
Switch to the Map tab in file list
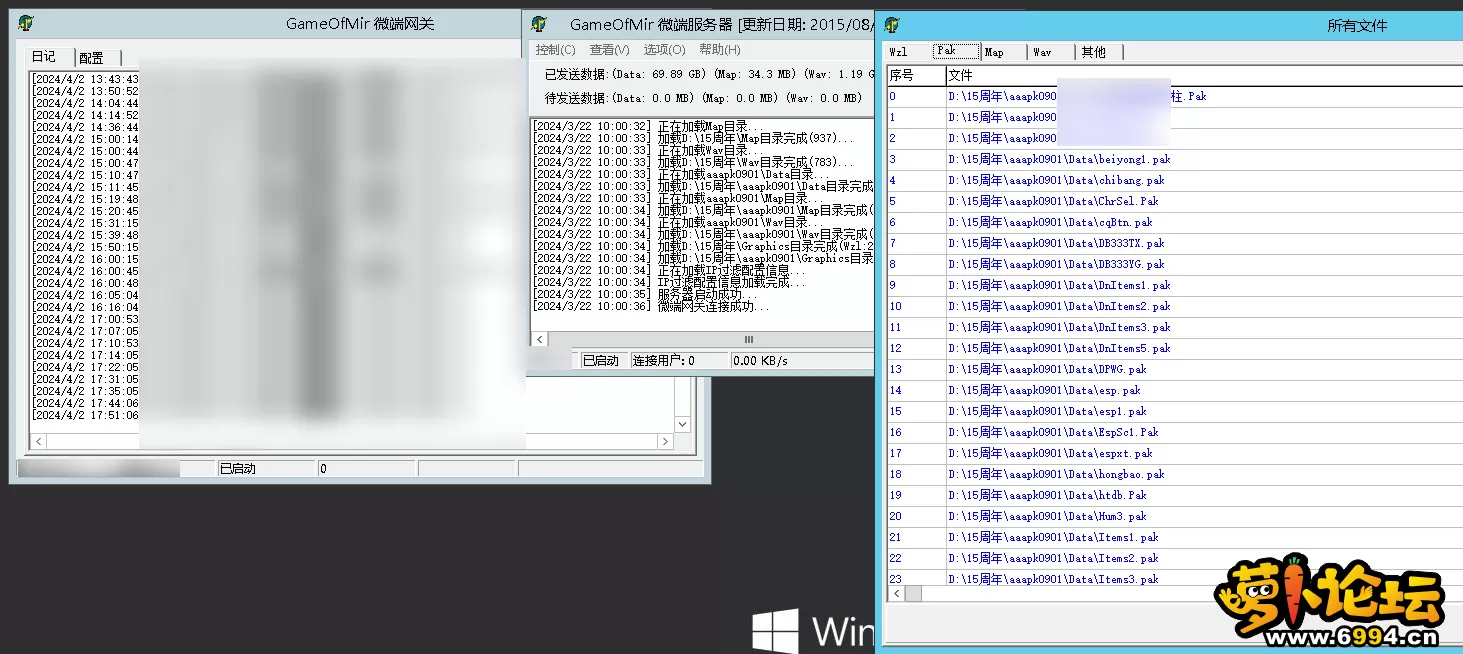[x=1002, y=52]
